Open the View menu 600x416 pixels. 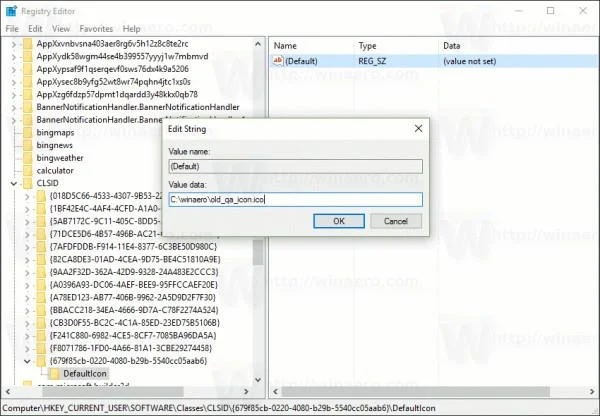pyautogui.click(x=61, y=29)
